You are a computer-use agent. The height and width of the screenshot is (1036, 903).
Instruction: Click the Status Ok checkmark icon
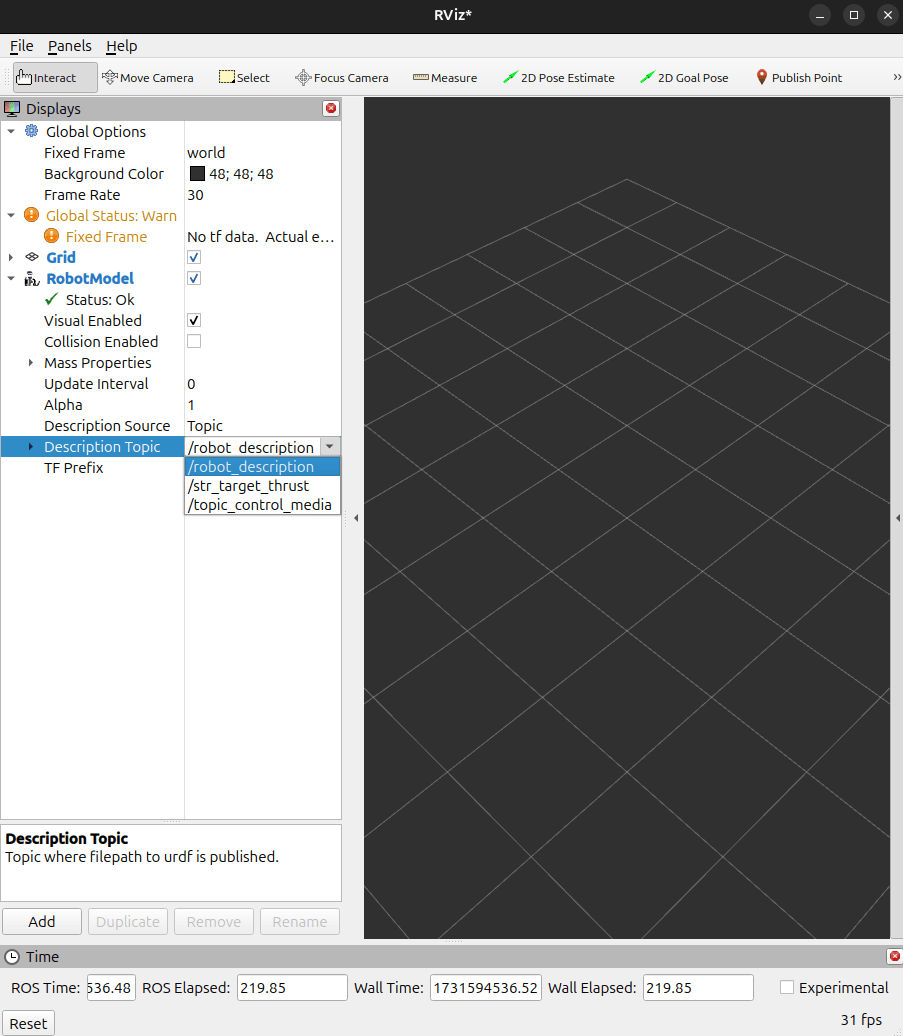click(x=52, y=299)
